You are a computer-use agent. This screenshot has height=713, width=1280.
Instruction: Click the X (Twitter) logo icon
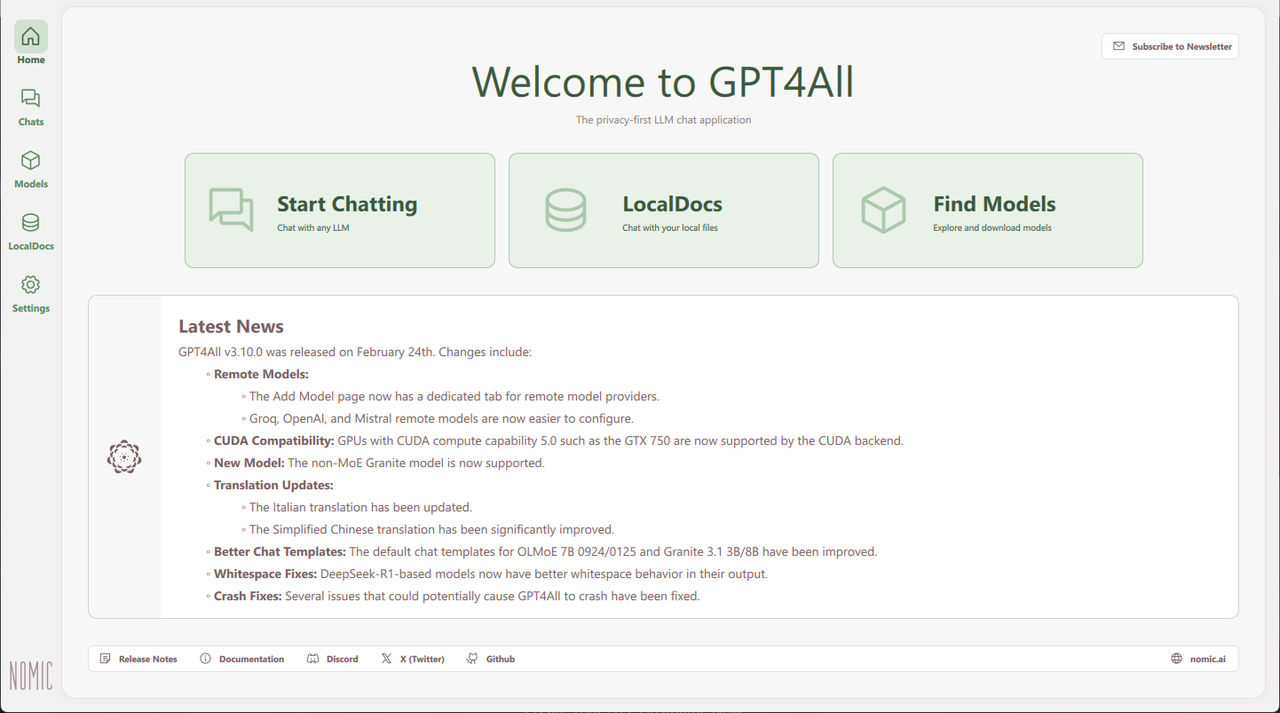click(386, 659)
